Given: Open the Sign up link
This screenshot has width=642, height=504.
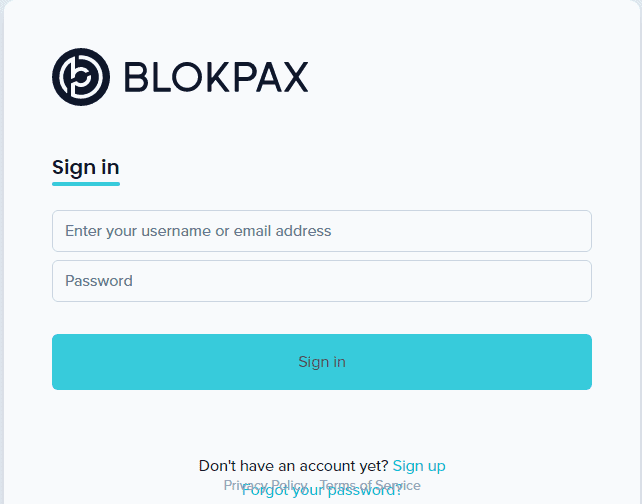Looking at the screenshot, I should pyautogui.click(x=419, y=466).
